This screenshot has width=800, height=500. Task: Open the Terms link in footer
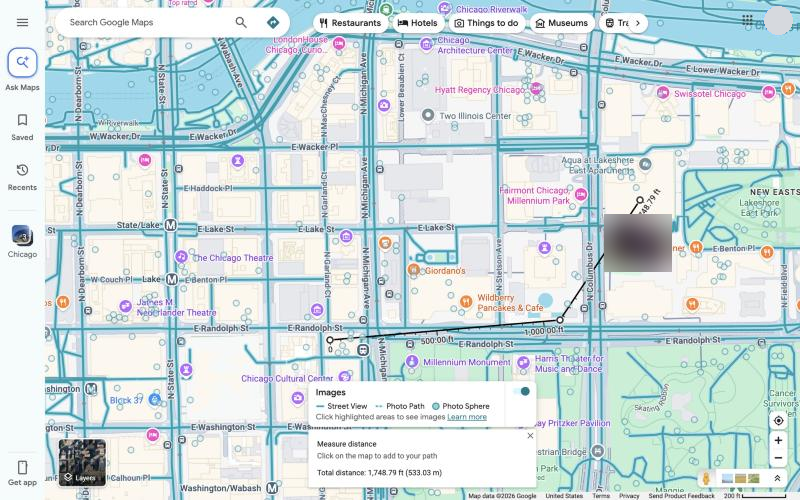(x=601, y=496)
